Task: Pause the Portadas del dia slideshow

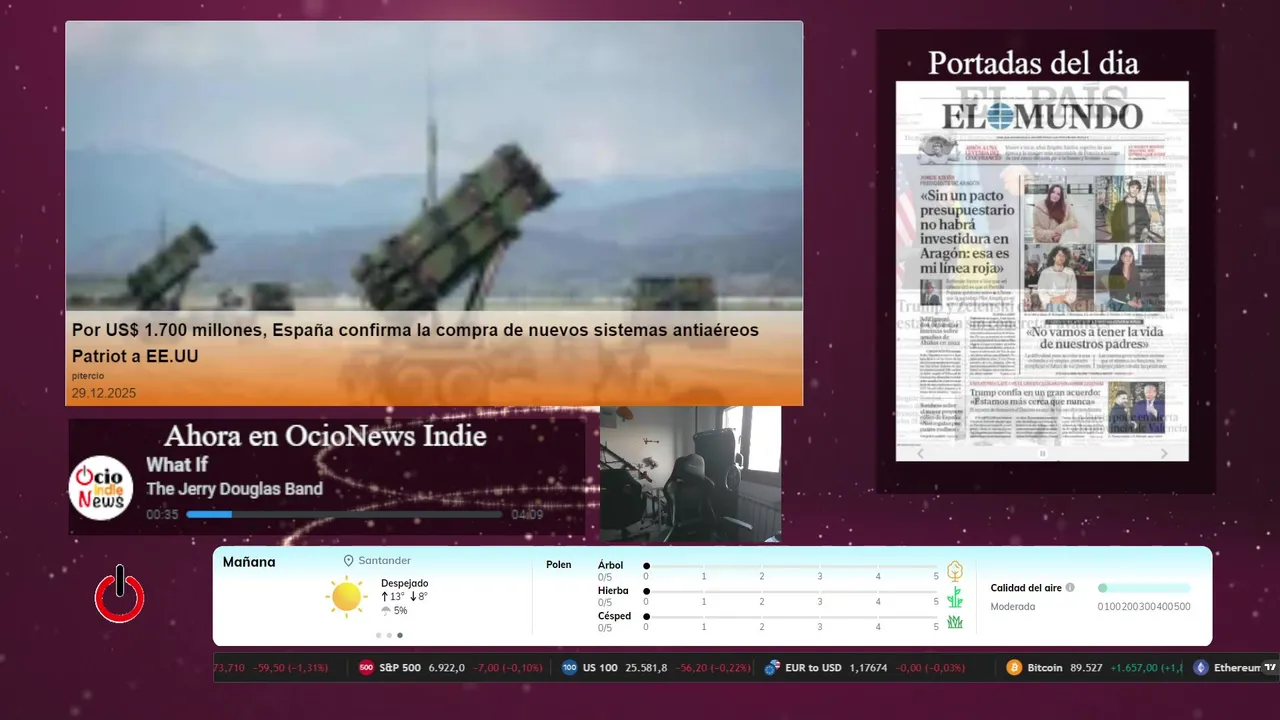Action: click(1042, 454)
